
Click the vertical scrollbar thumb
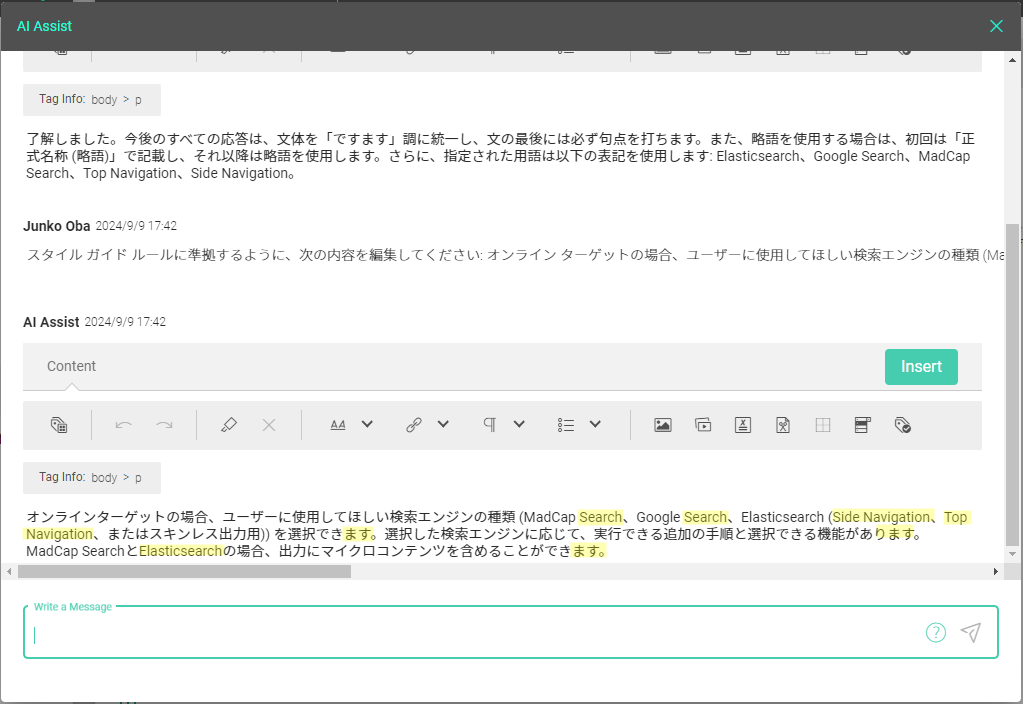1012,384
